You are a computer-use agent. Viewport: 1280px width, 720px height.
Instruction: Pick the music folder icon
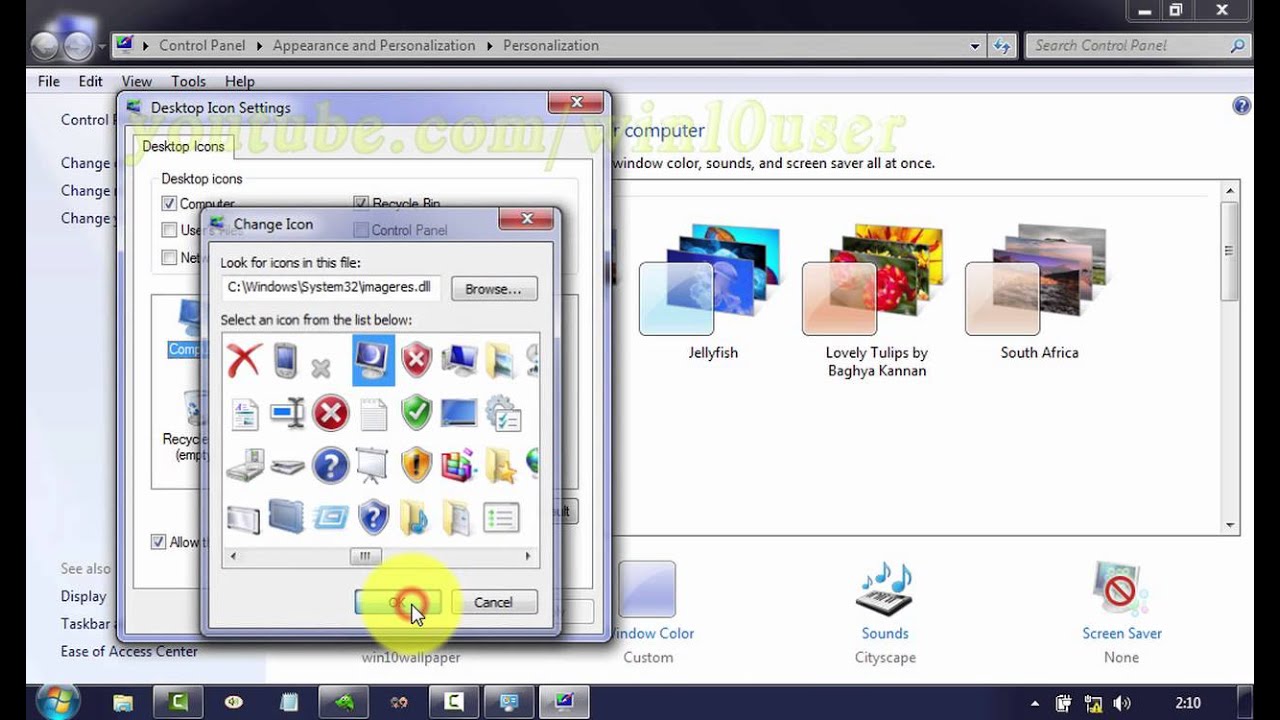tap(414, 518)
